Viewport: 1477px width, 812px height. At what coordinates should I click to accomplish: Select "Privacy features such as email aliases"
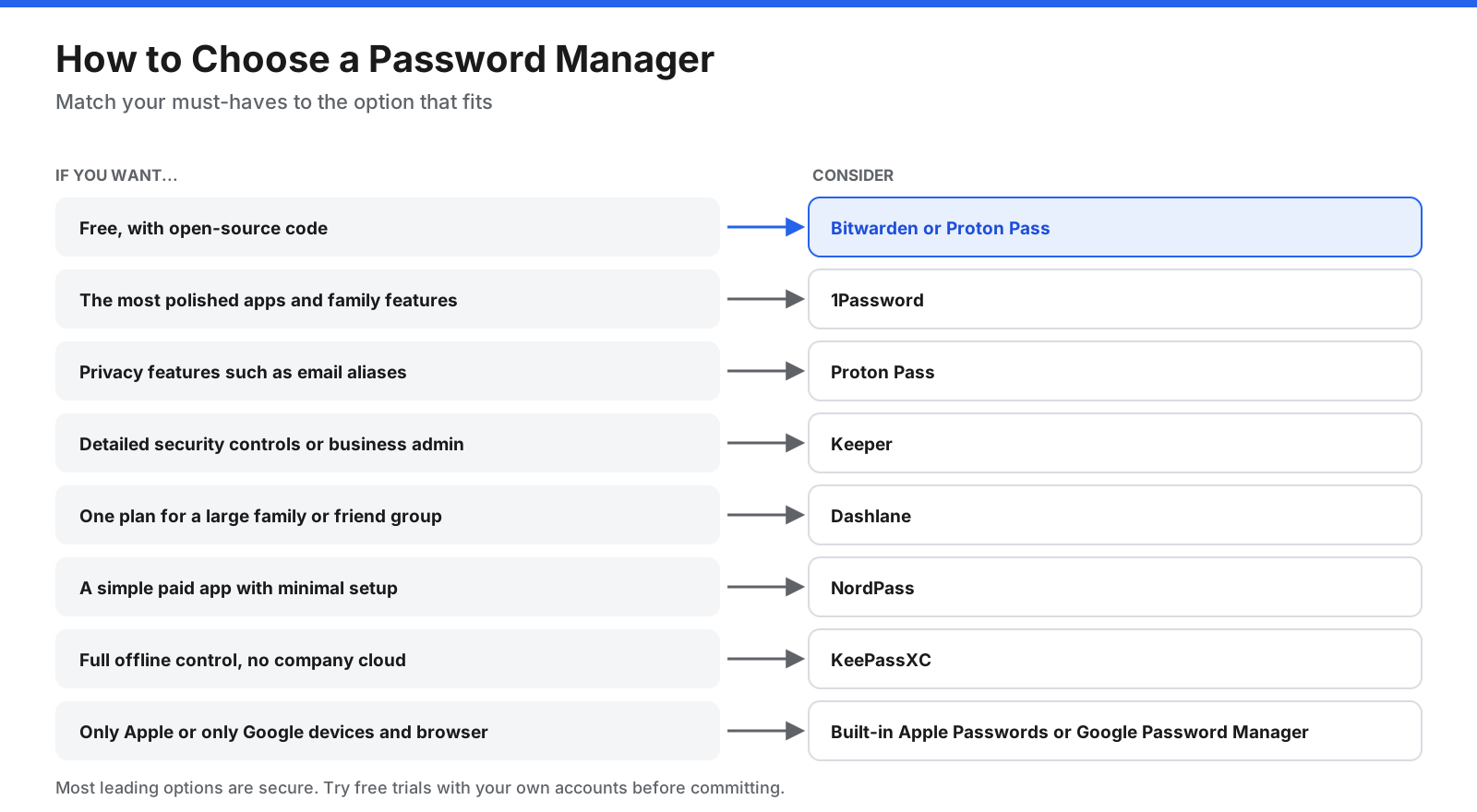click(x=388, y=371)
